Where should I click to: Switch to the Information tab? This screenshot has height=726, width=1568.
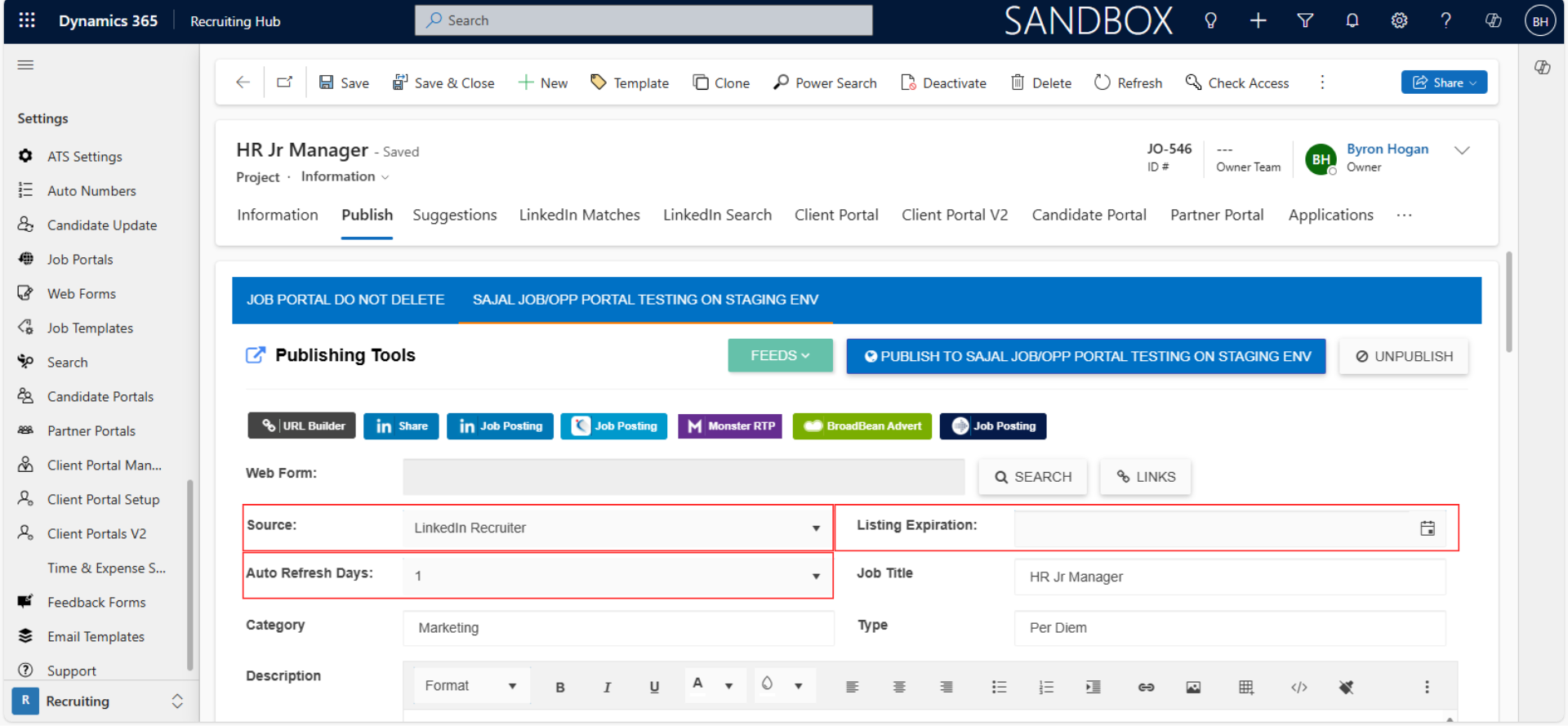278,215
